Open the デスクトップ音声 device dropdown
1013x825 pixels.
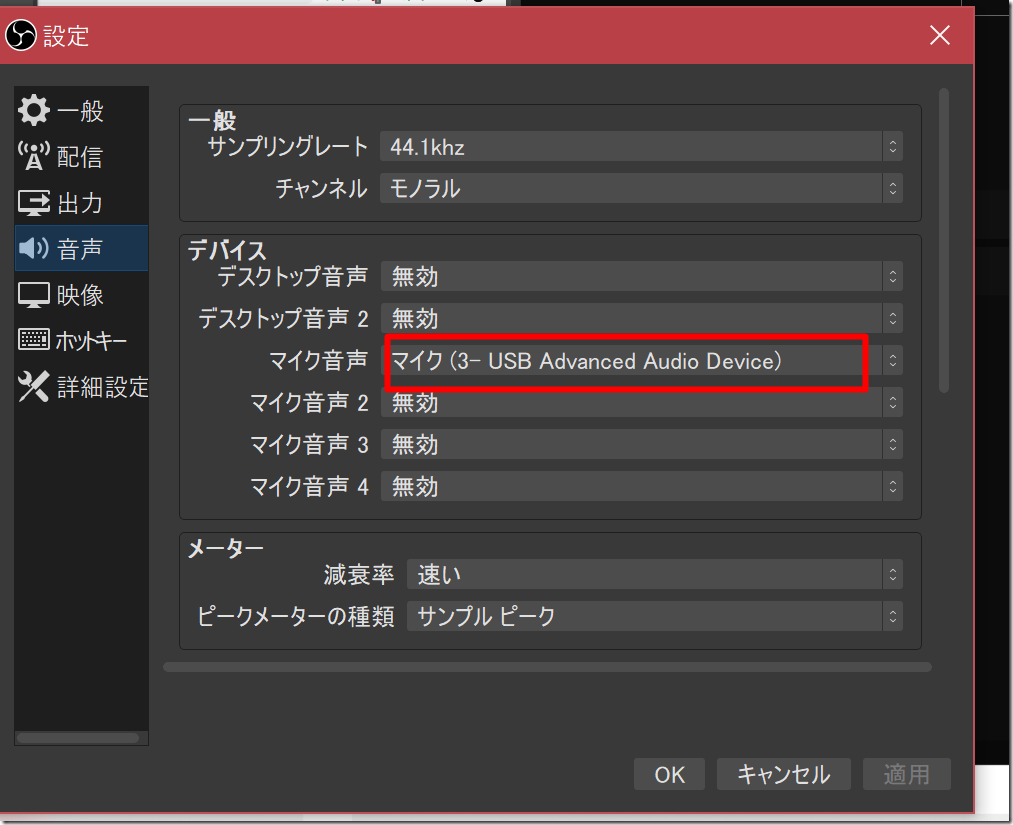(x=642, y=276)
